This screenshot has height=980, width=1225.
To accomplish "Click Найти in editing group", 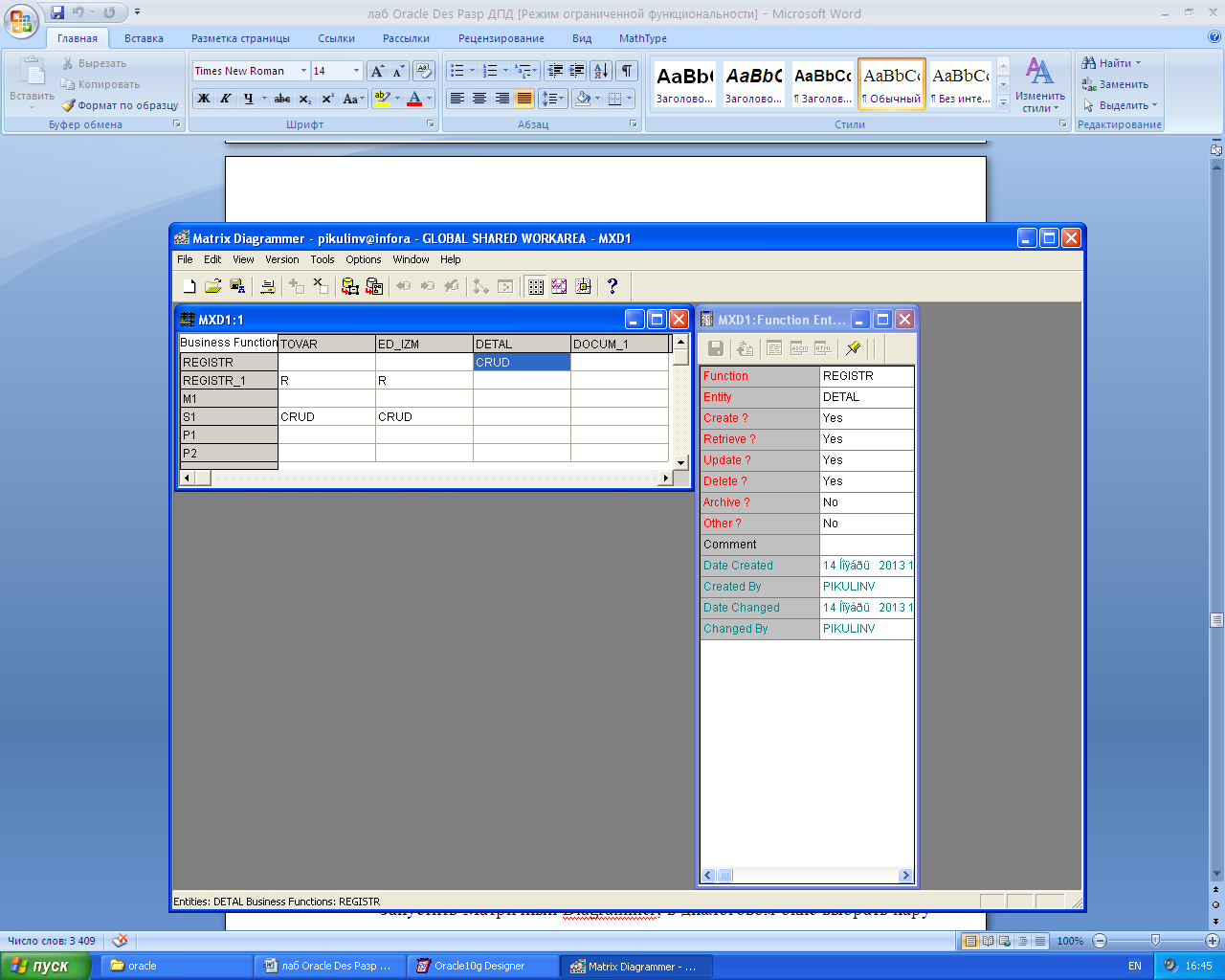I will [1112, 63].
